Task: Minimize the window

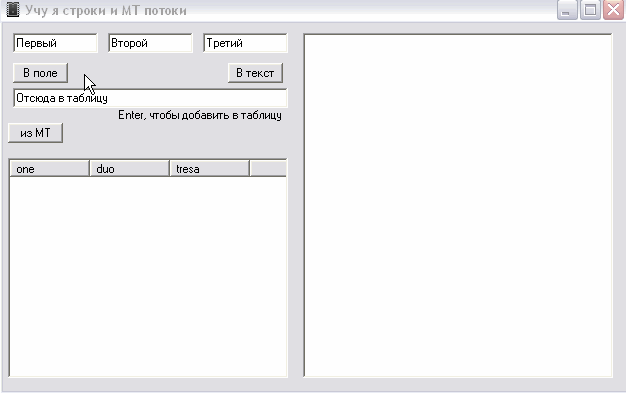Action: pos(567,10)
